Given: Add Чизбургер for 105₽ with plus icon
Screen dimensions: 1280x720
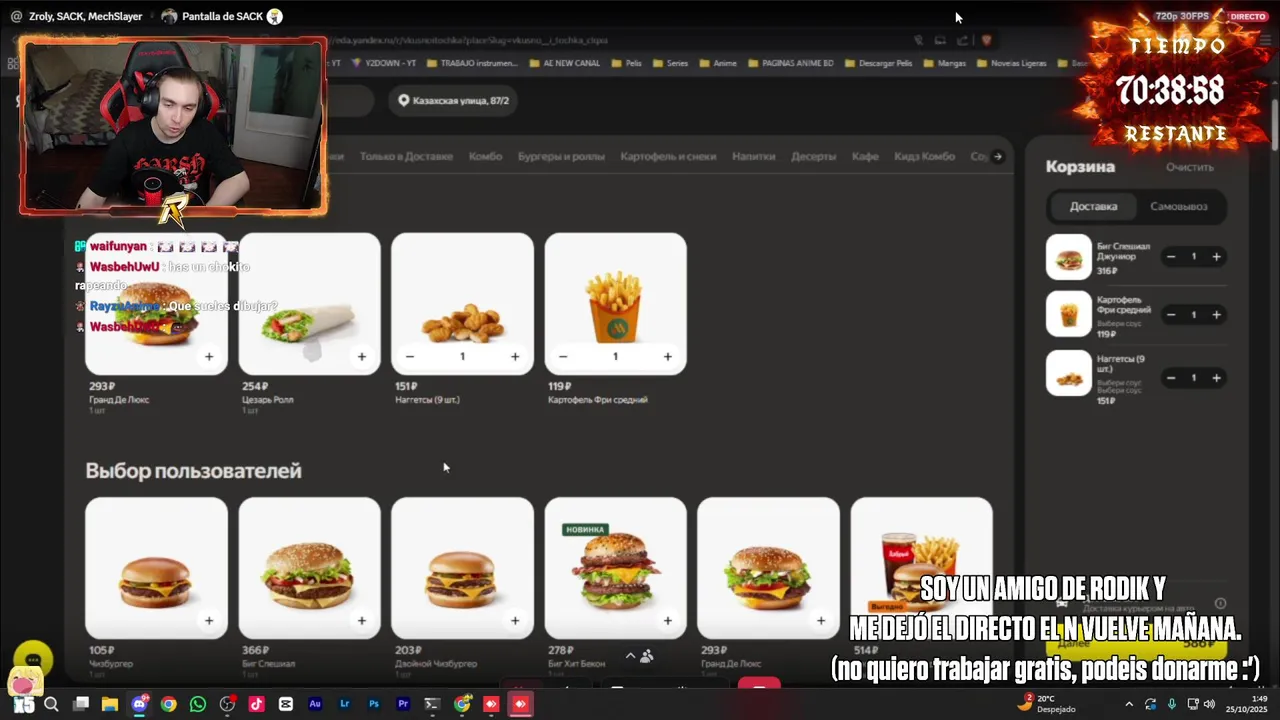Looking at the screenshot, I should pos(209,620).
